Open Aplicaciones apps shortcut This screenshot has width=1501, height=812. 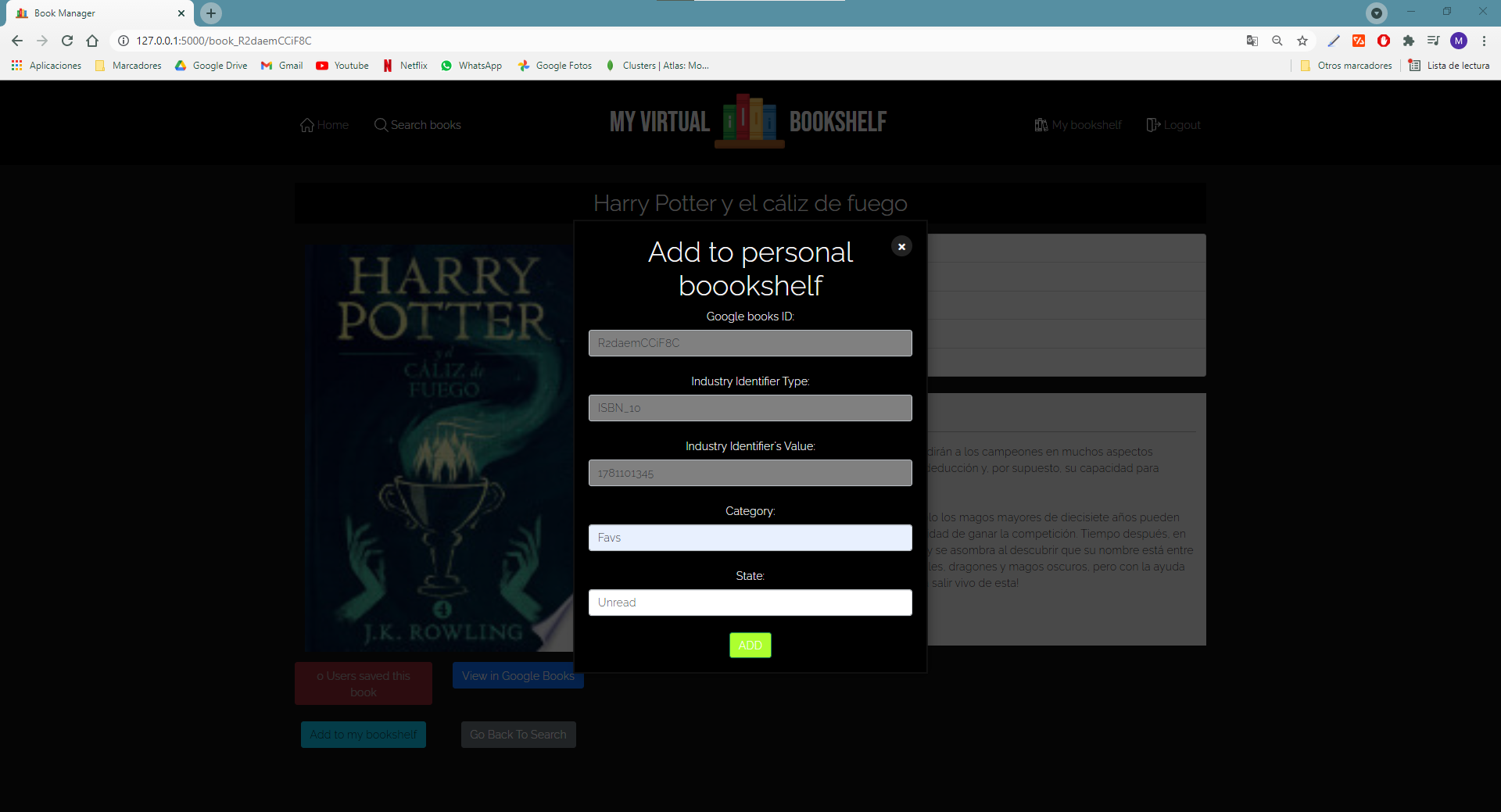(46, 66)
